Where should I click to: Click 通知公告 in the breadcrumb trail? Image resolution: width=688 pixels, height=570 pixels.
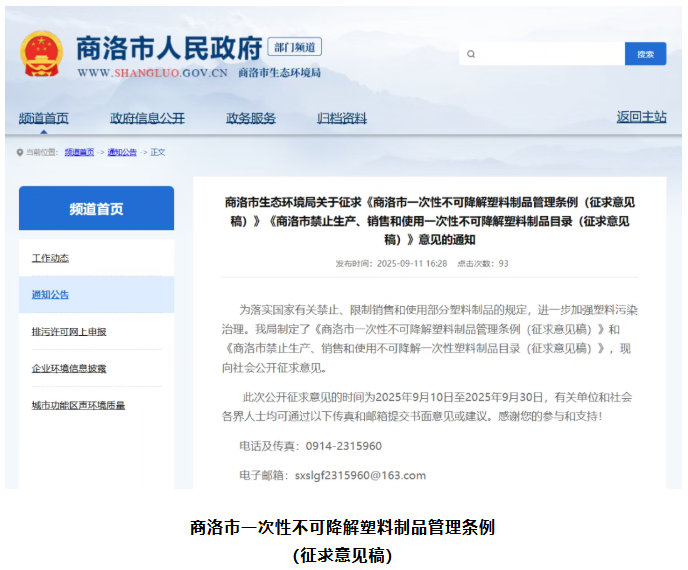[x=122, y=152]
